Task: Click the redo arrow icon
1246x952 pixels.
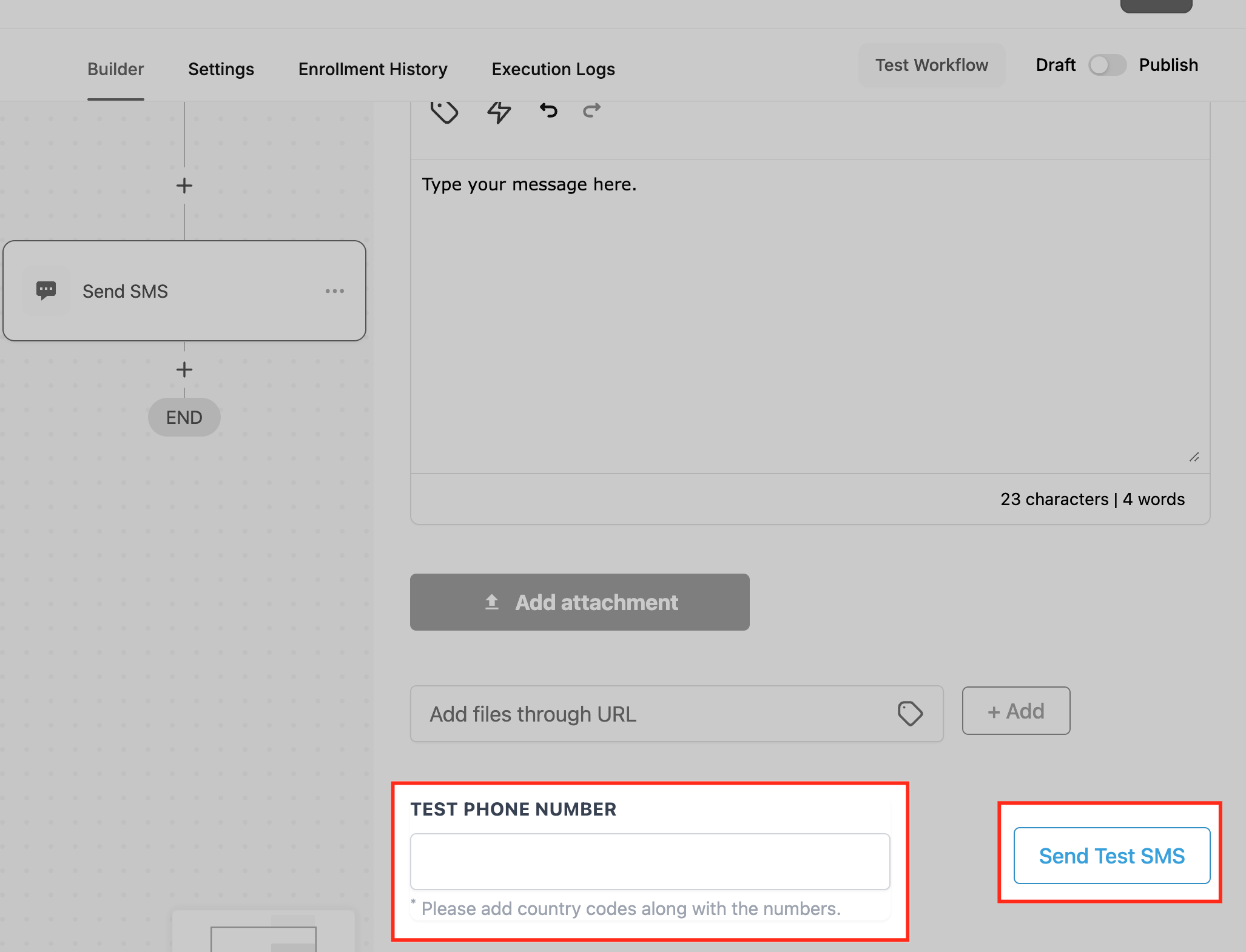Action: coord(591,110)
